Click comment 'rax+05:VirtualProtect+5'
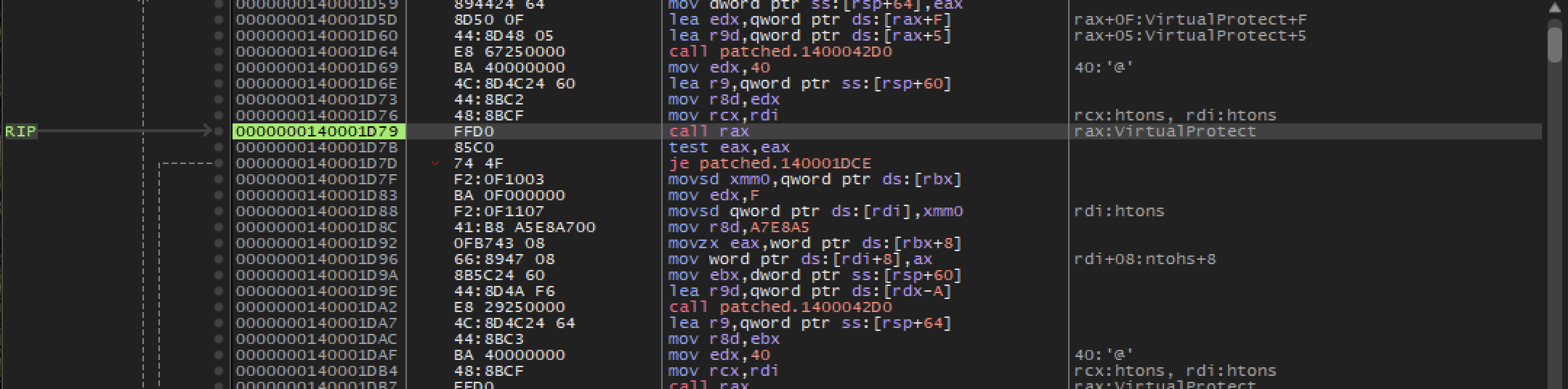This screenshot has height=389, width=1568. pyautogui.click(x=1189, y=36)
